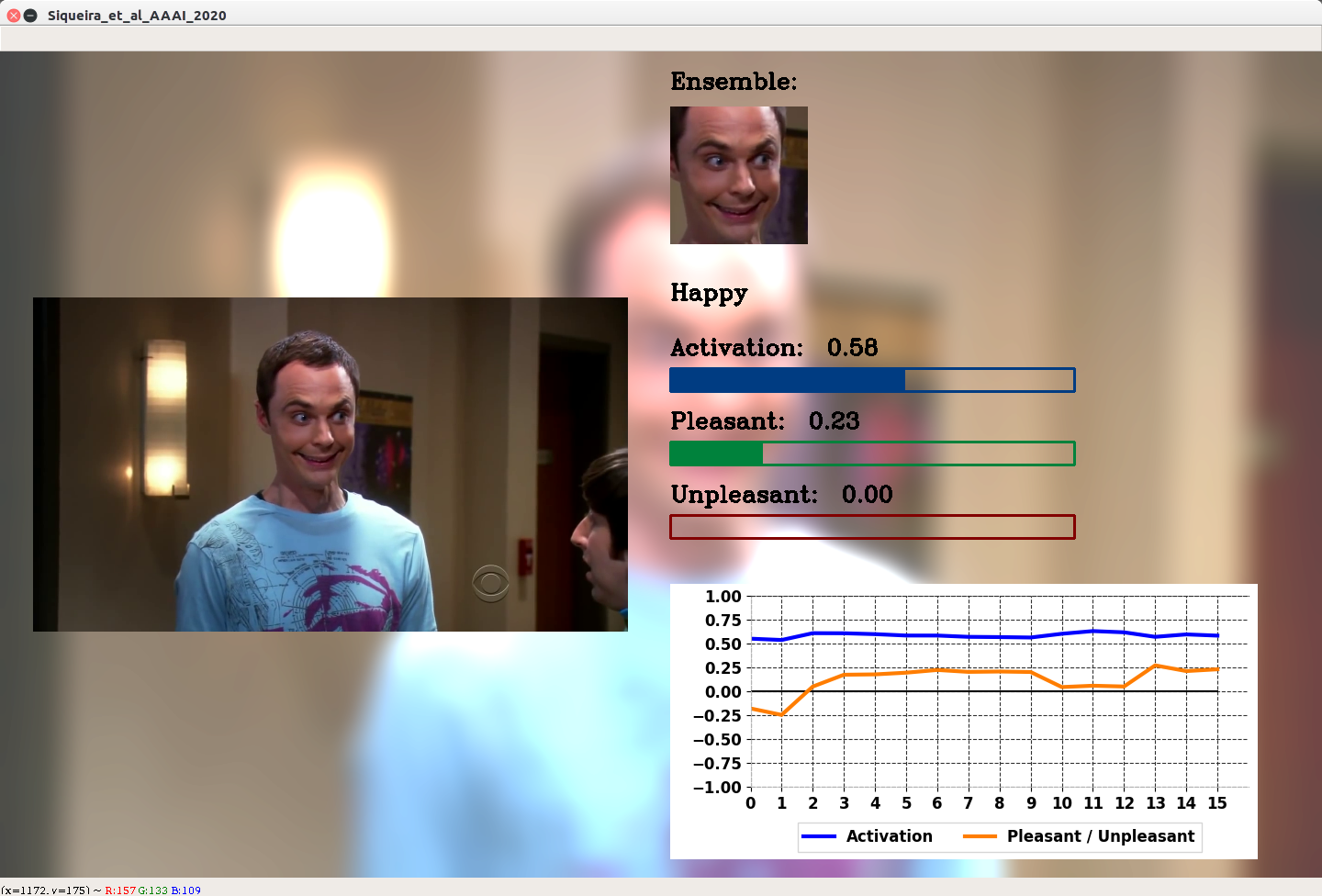Click the R:157 red channel value

click(x=120, y=890)
